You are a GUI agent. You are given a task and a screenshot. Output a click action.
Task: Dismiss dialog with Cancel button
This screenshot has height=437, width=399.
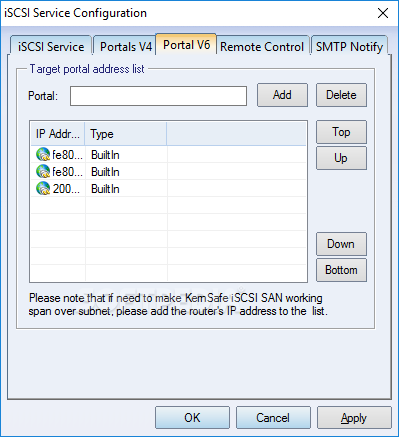(x=273, y=418)
